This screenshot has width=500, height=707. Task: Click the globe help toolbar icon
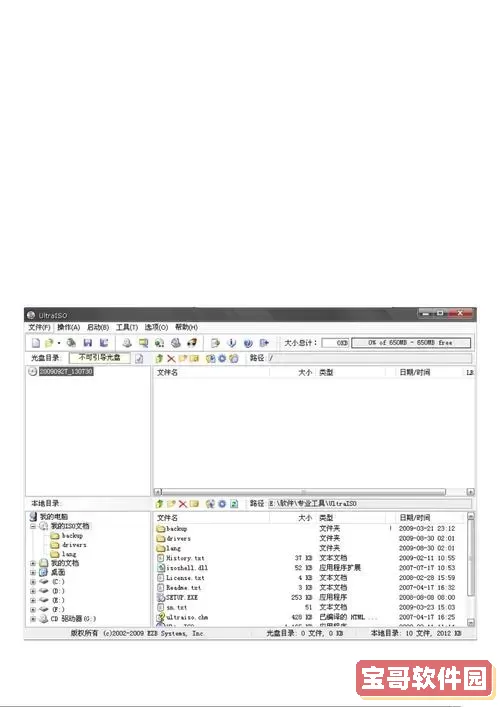pos(248,343)
